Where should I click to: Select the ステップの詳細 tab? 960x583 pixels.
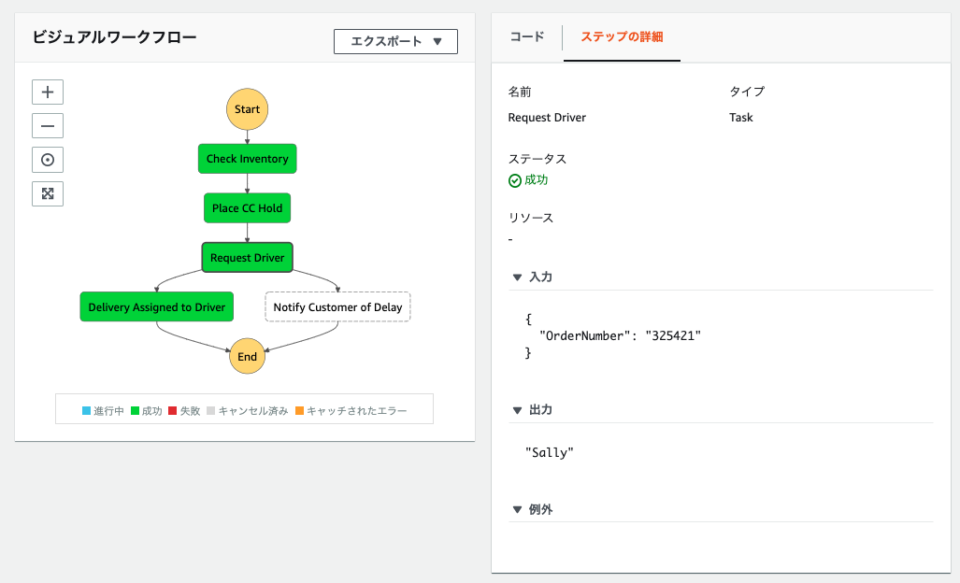point(622,37)
